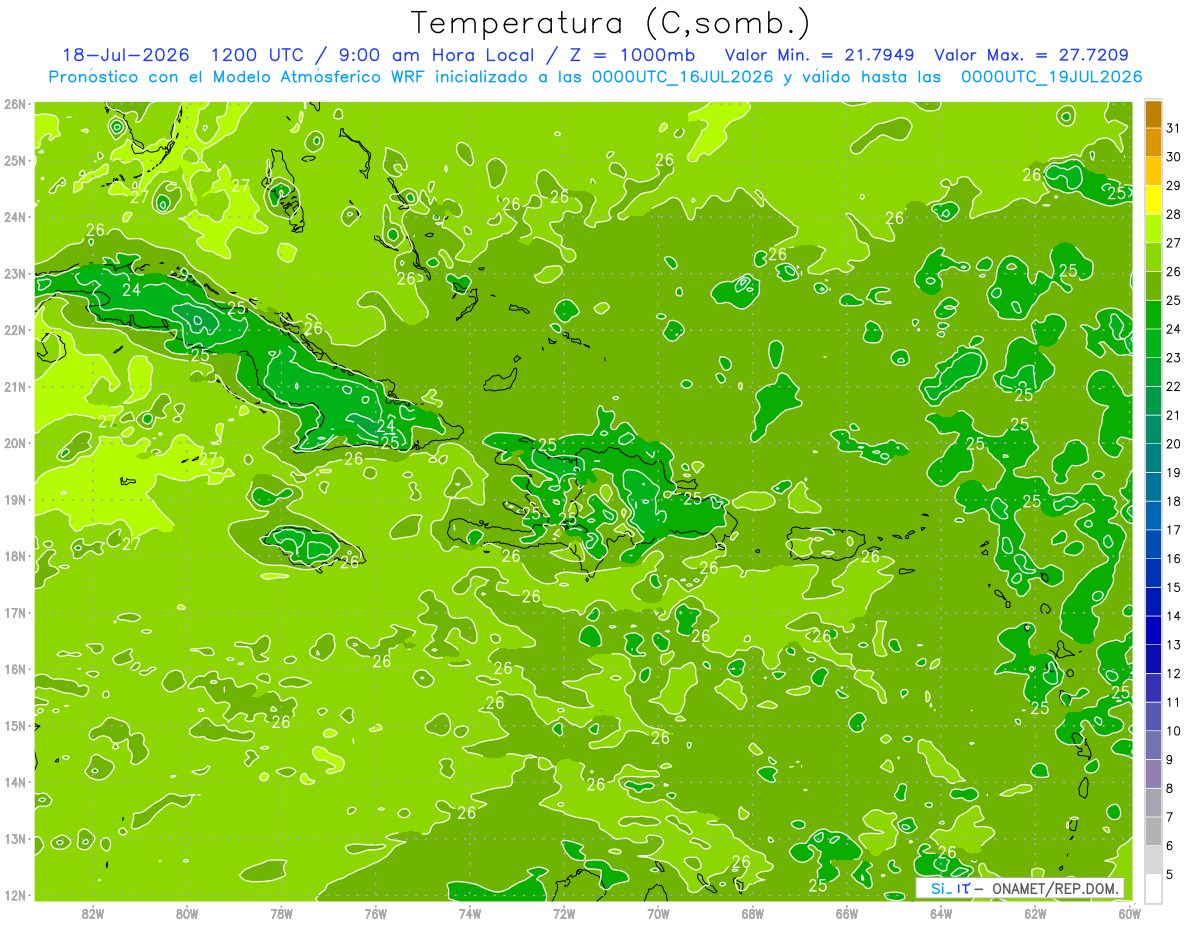Click the '76W' longitude axis label

coord(376,914)
